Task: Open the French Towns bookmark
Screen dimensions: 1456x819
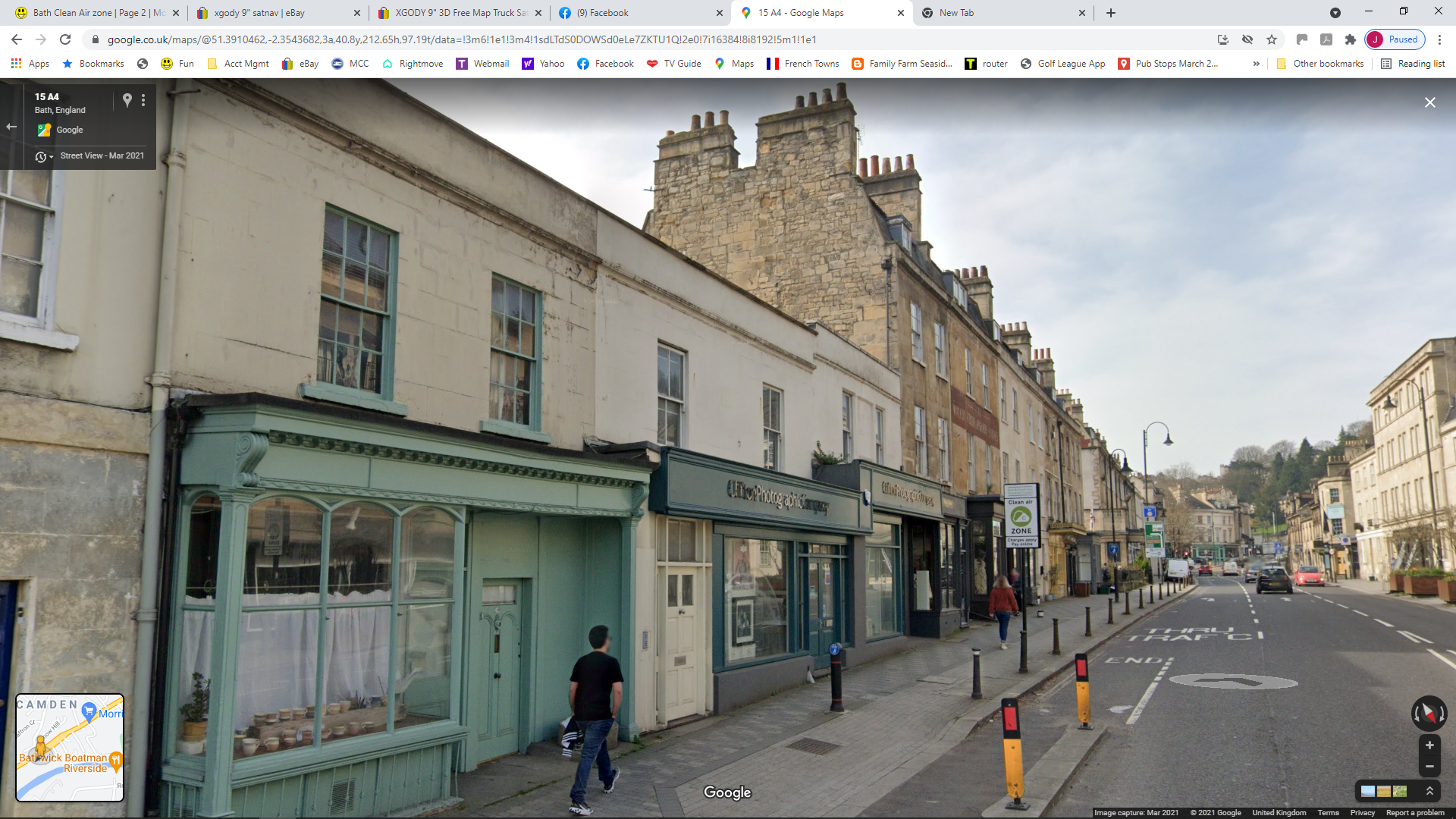Action: click(x=803, y=64)
